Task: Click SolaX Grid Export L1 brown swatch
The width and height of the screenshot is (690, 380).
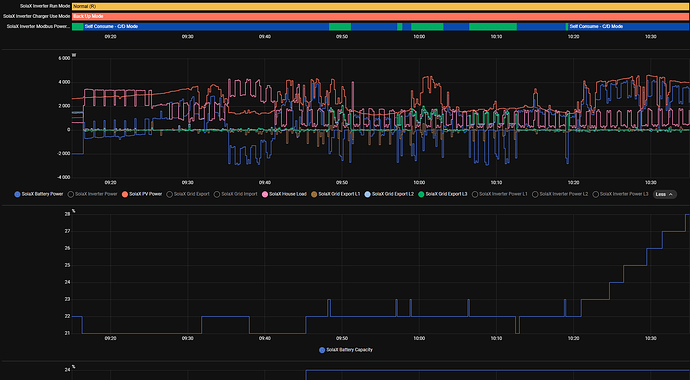Action: (x=314, y=194)
